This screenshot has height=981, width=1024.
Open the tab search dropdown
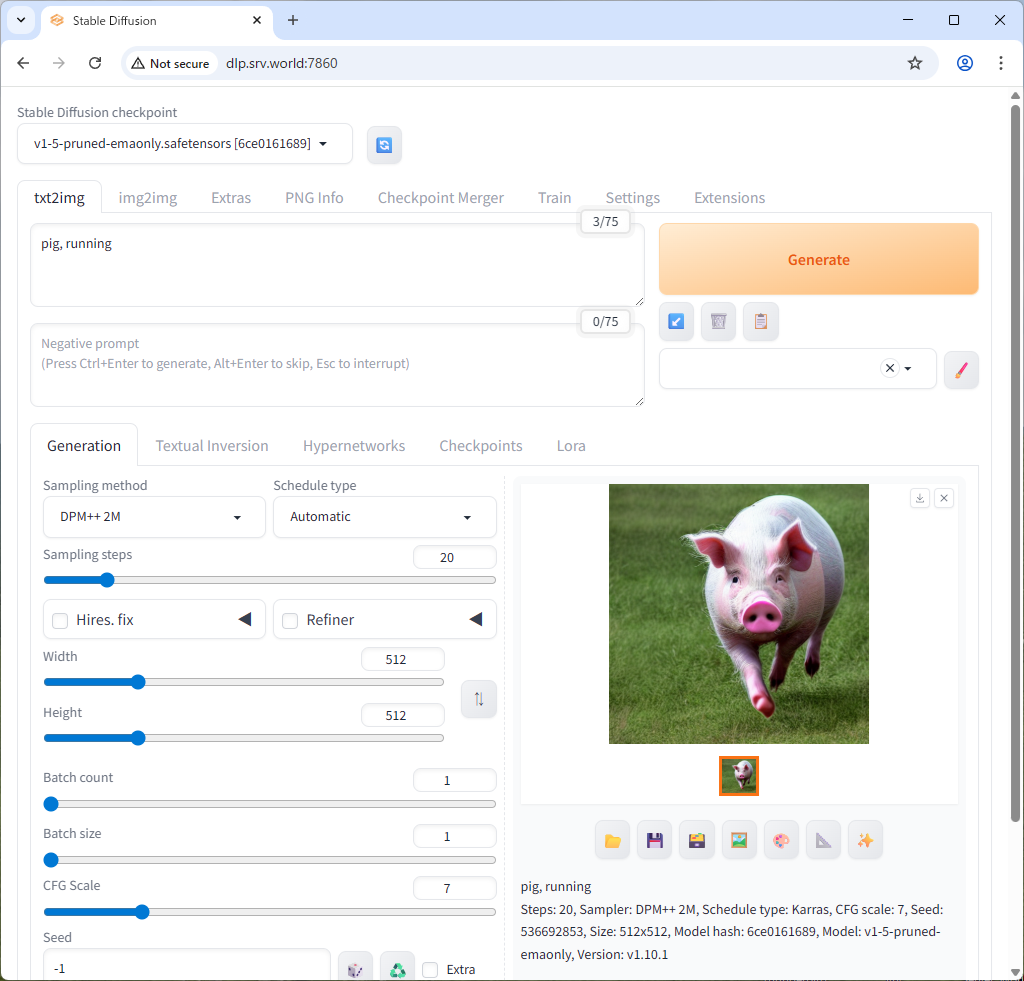(x=21, y=20)
